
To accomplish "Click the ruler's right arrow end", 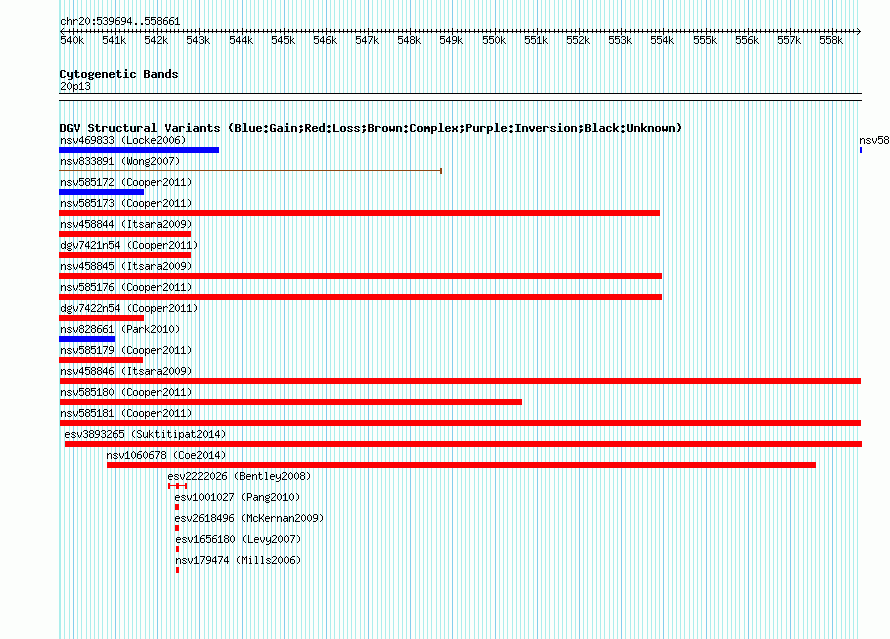I will tap(859, 31).
